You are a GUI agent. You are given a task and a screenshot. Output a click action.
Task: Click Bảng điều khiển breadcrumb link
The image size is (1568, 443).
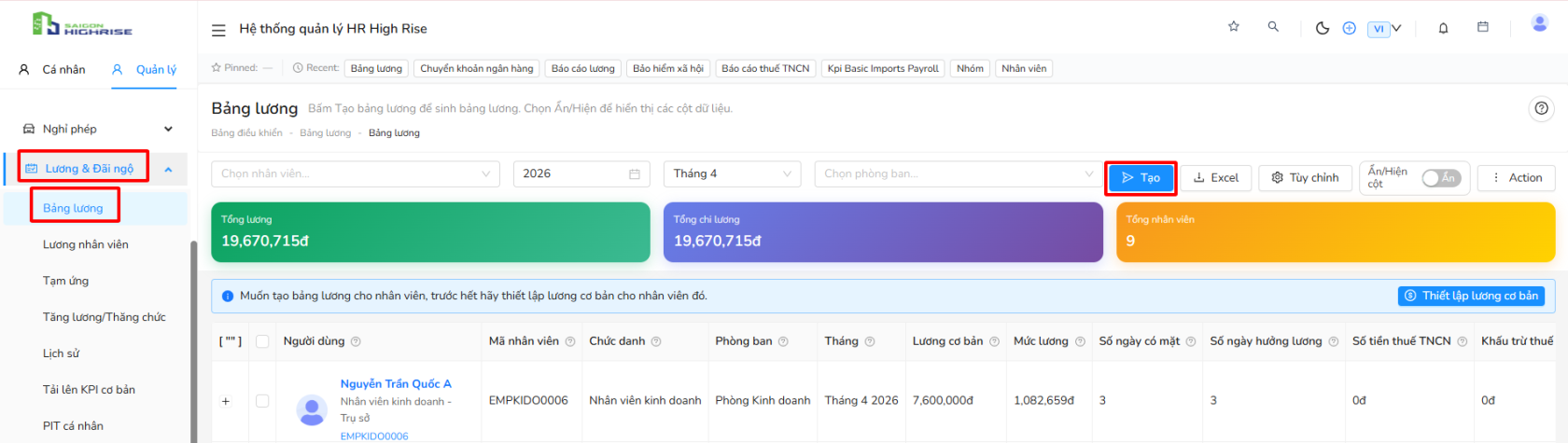[x=246, y=133]
